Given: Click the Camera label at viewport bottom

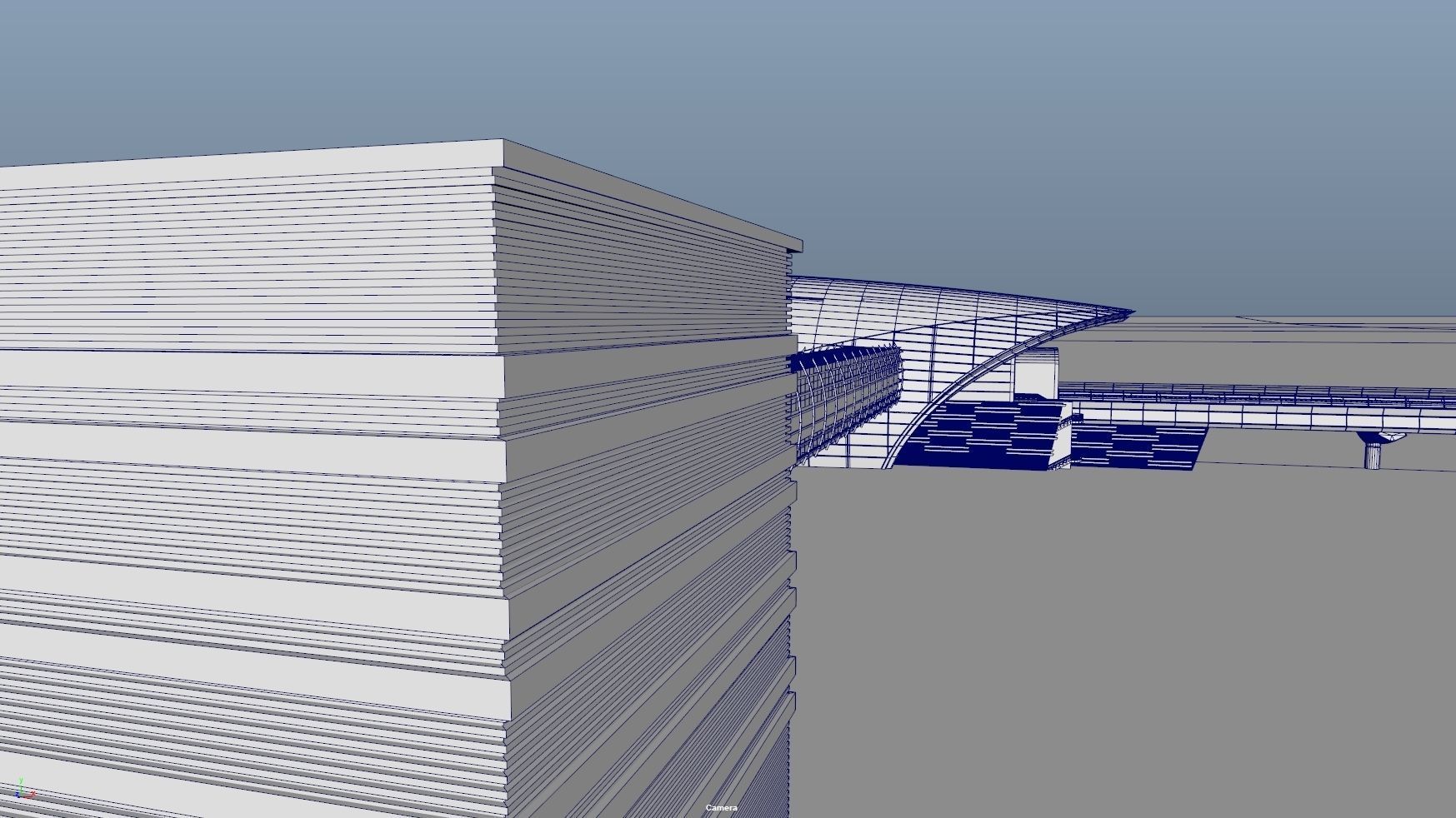Looking at the screenshot, I should point(721,808).
